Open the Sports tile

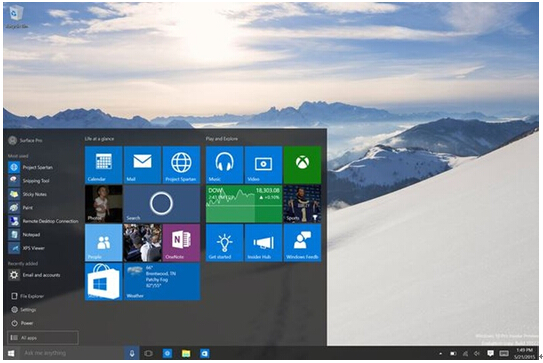302,204
